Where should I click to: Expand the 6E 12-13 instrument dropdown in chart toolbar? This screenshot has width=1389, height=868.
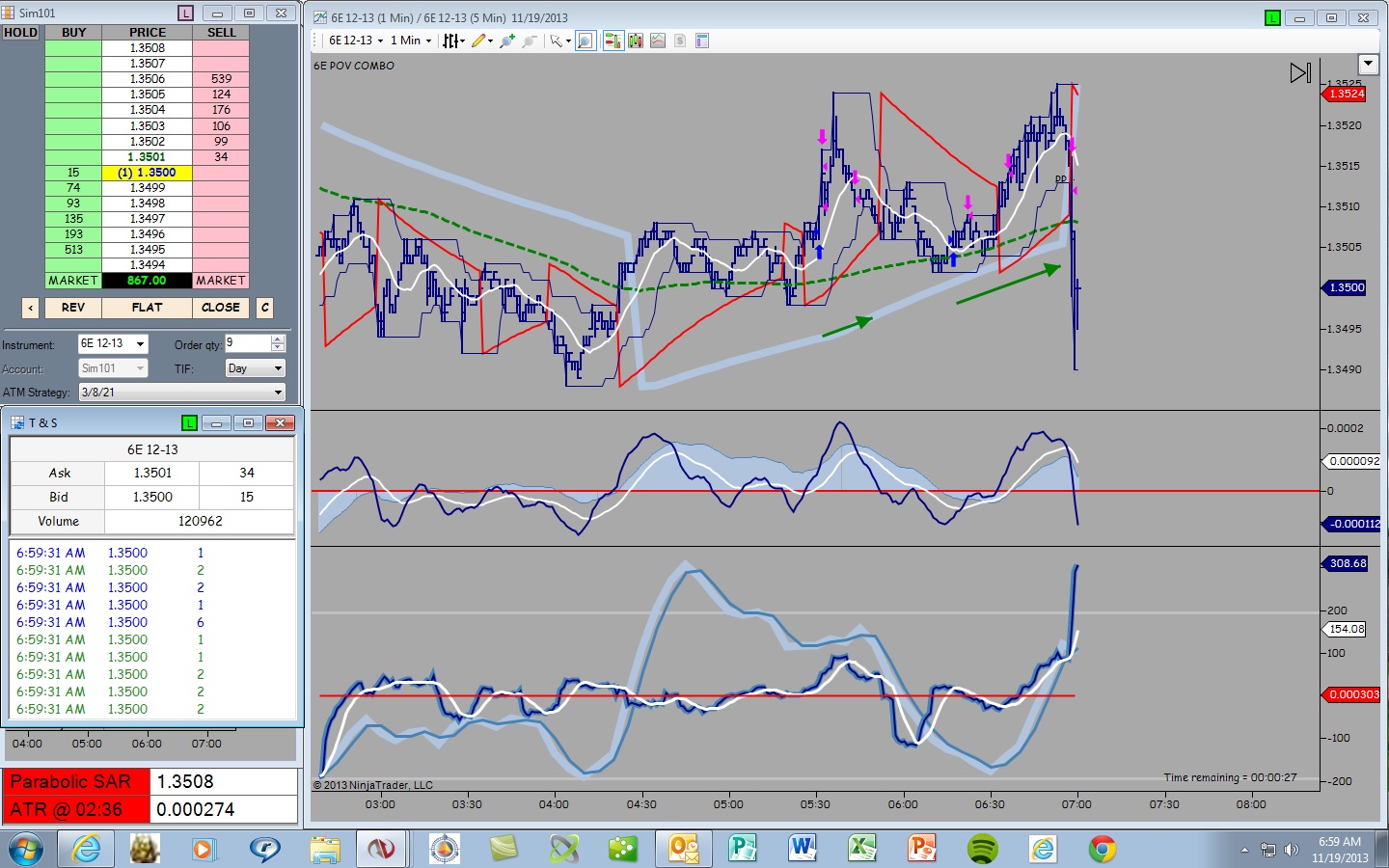tap(356, 41)
